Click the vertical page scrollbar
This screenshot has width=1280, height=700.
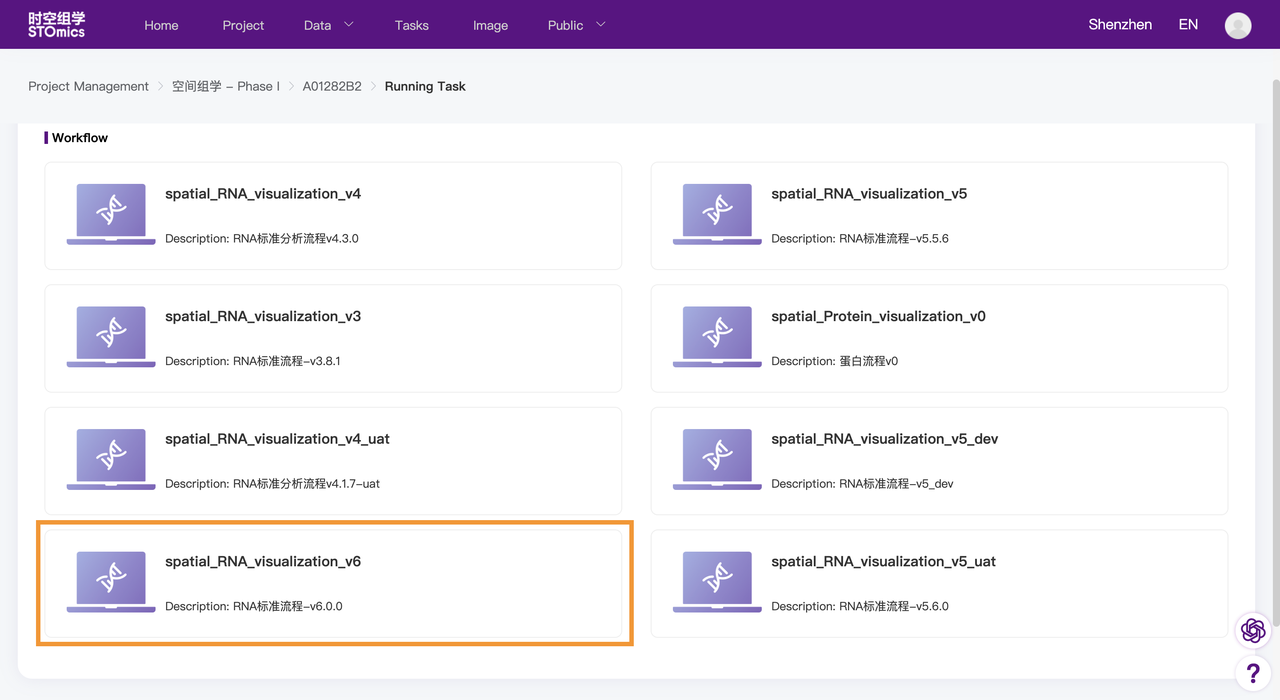click(x=1274, y=350)
